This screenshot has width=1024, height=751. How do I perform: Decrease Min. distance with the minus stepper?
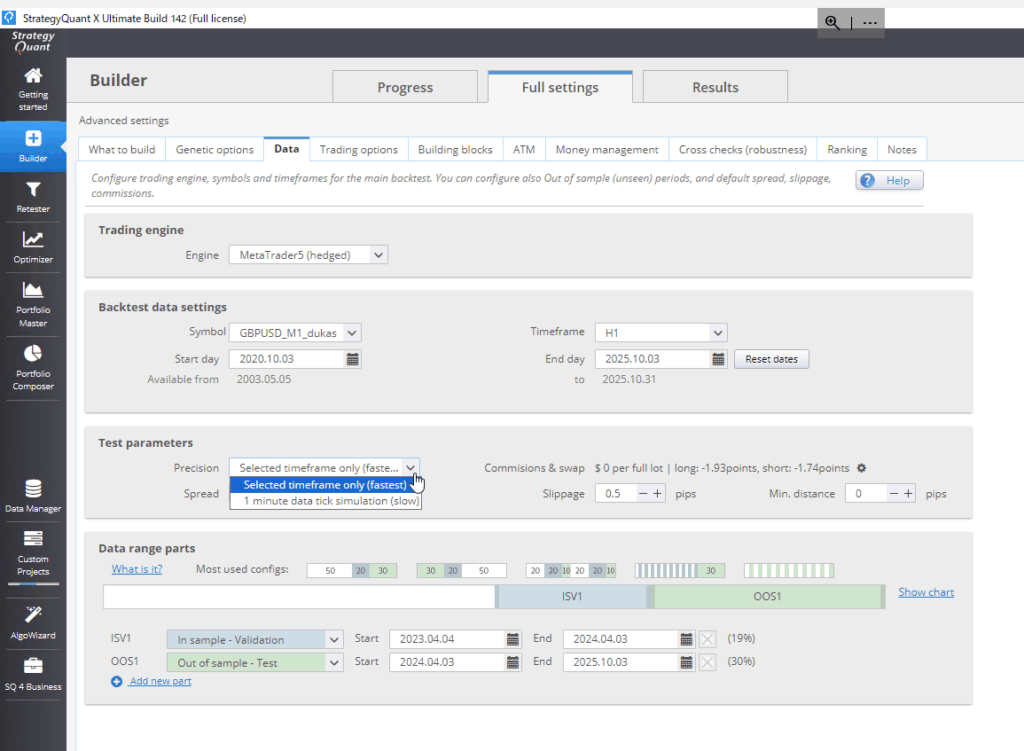(894, 493)
